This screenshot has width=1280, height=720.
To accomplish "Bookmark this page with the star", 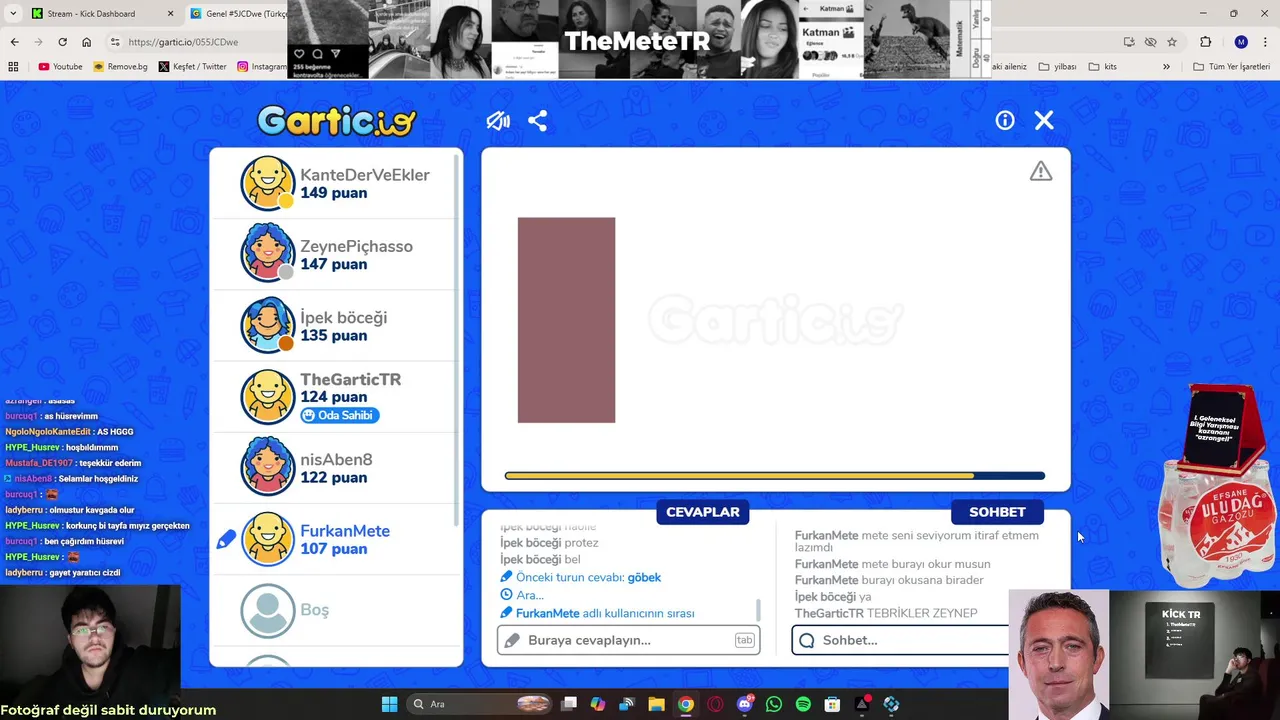I will [x=1172, y=42].
